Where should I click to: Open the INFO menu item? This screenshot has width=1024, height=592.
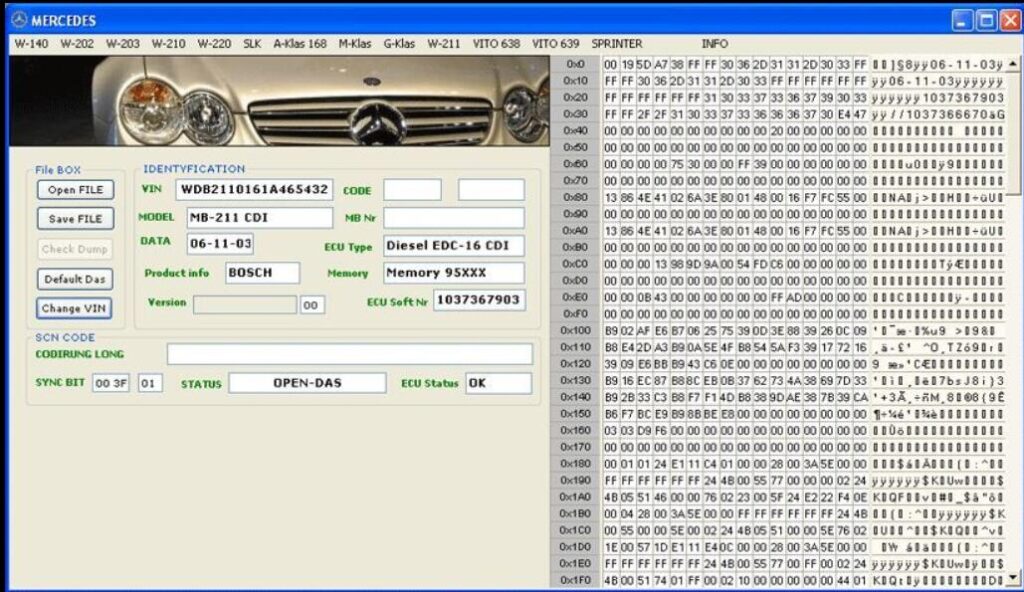(x=716, y=44)
